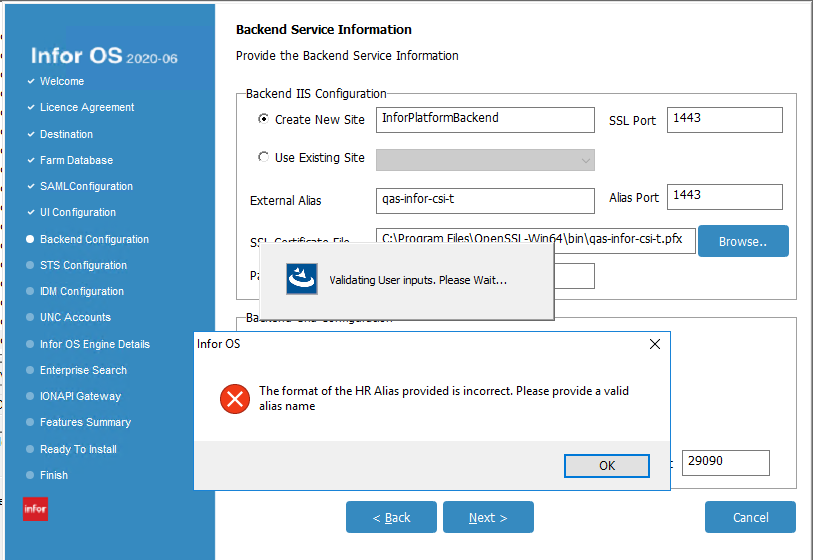Open the Use Existing Site dropdown
This screenshot has height=560, width=813.
pyautogui.click(x=485, y=160)
